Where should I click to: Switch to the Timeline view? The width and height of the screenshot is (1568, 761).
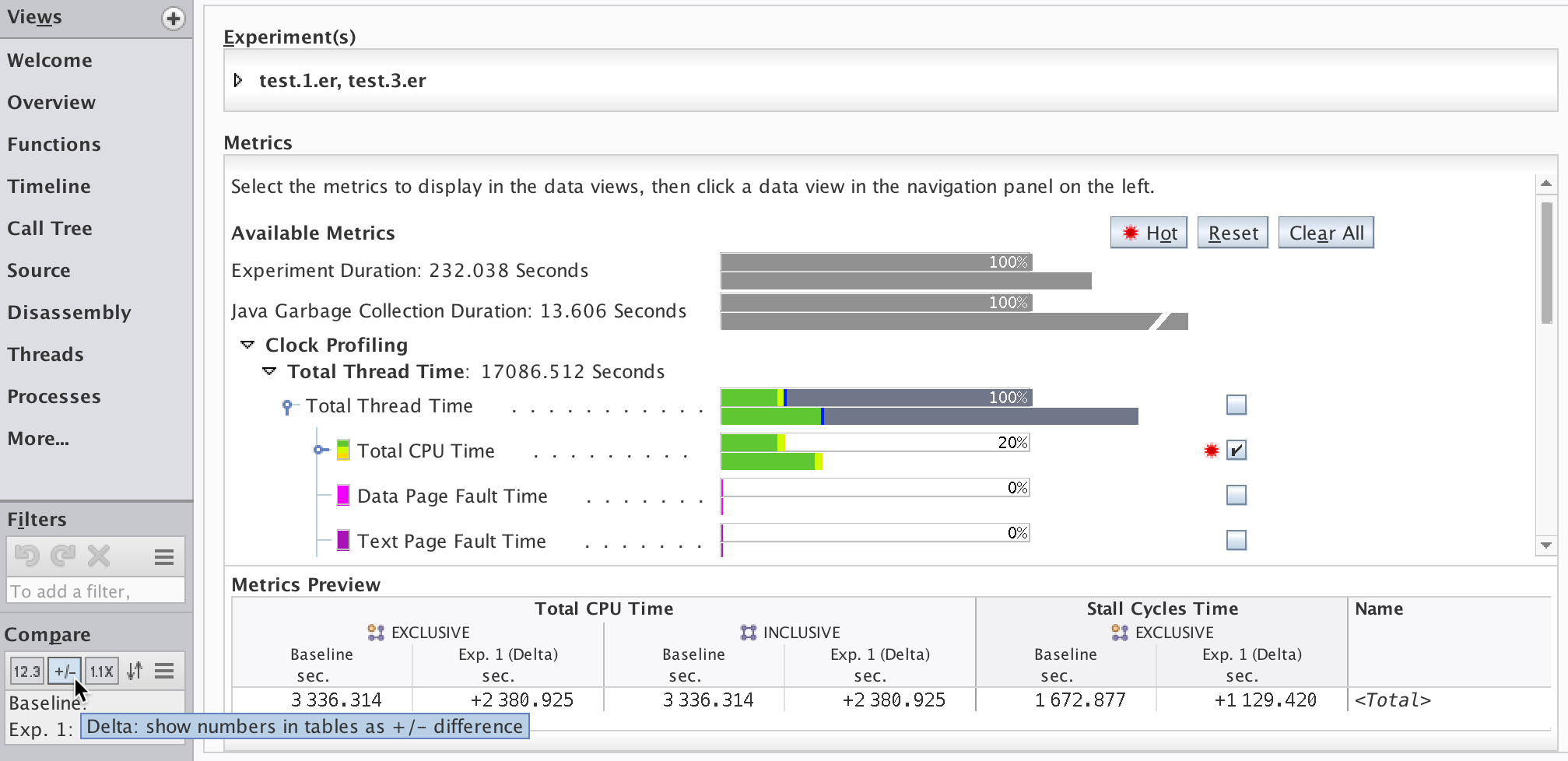coord(48,186)
